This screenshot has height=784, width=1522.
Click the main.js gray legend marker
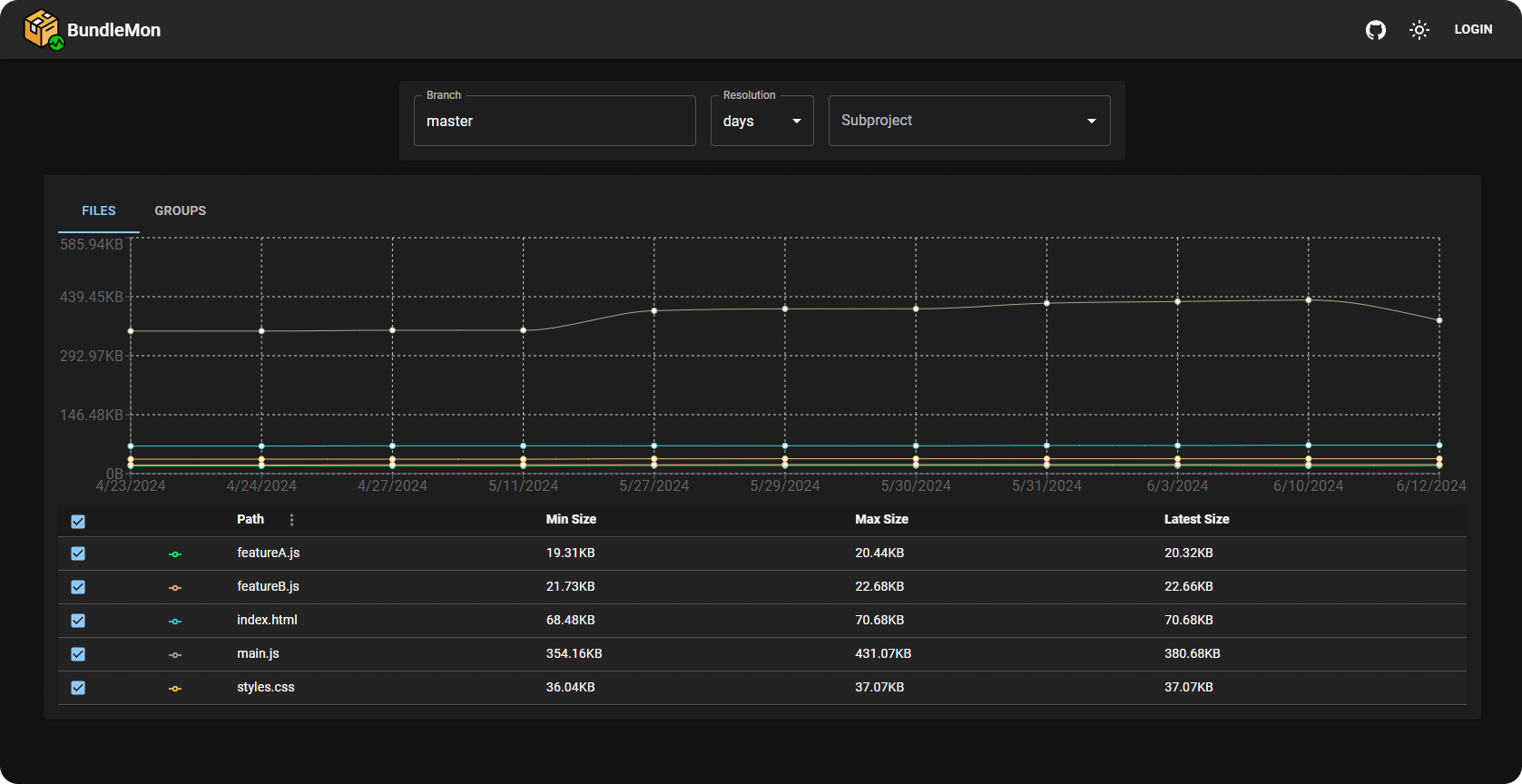coord(175,654)
